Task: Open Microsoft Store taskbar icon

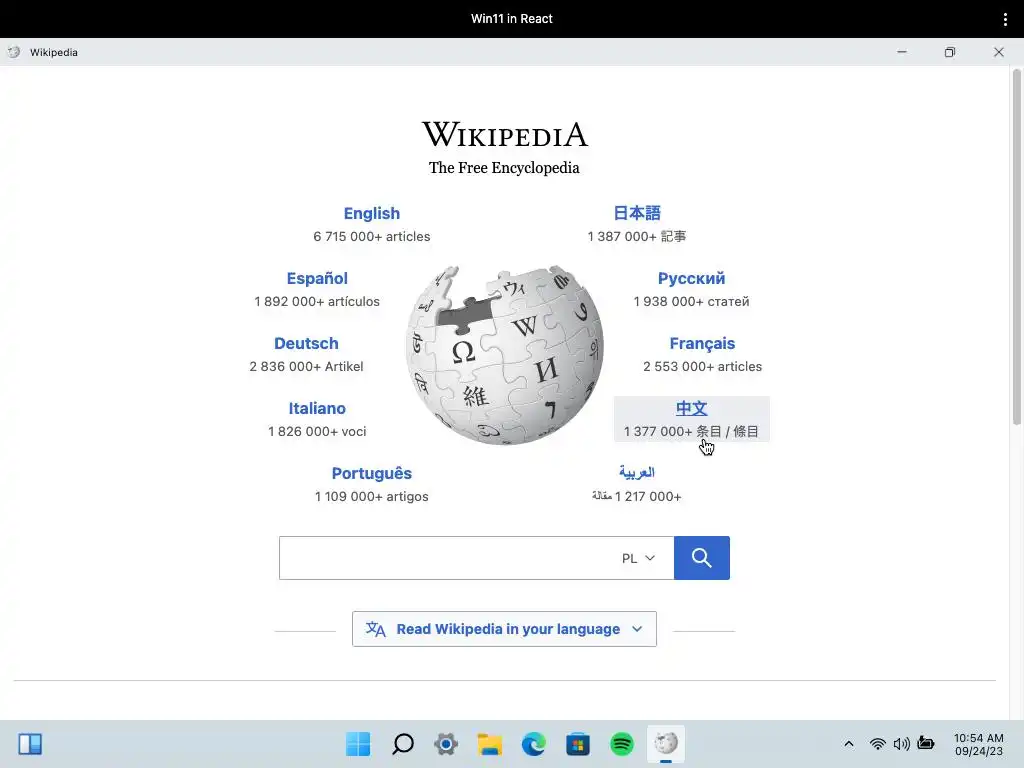Action: tap(577, 744)
